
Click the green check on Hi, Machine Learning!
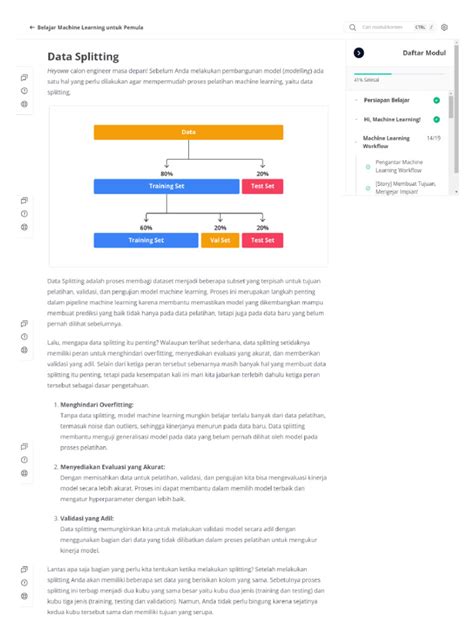point(437,119)
